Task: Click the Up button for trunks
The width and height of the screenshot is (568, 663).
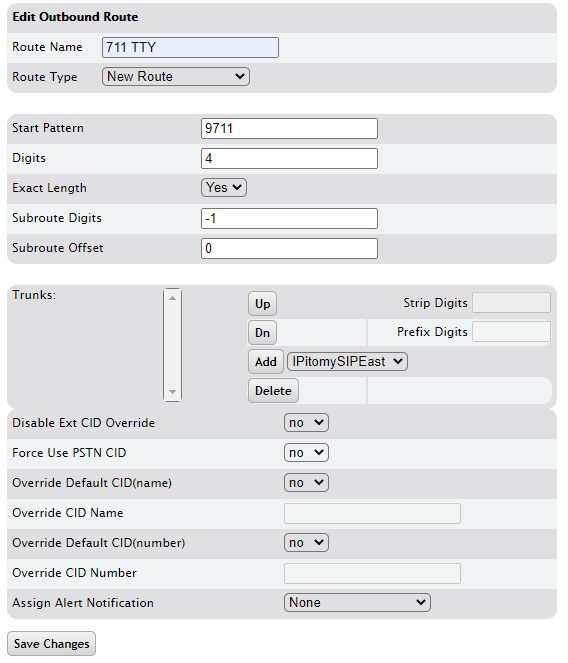Action: pos(262,304)
